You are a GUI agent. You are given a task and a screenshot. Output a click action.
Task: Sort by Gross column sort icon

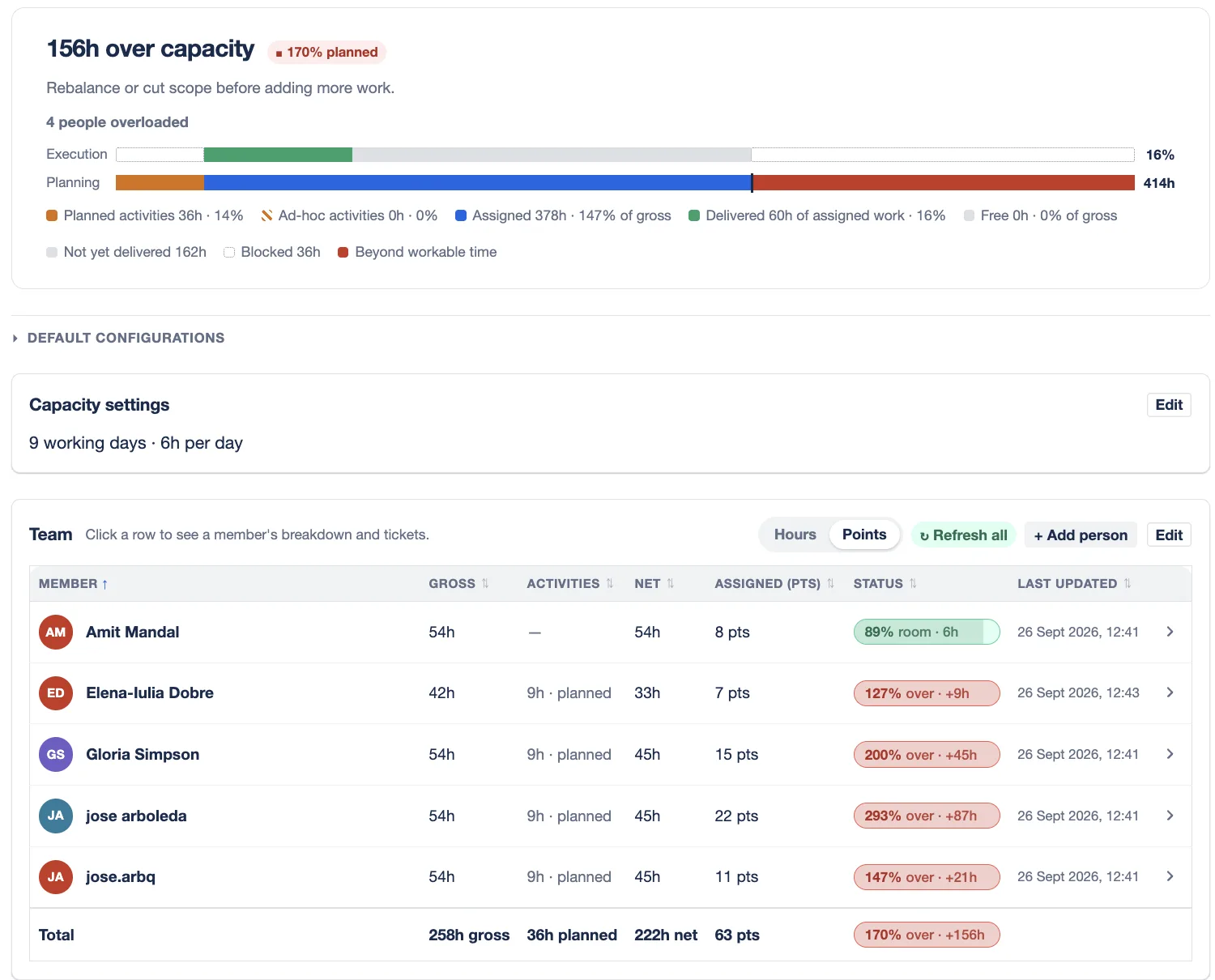[x=485, y=583]
